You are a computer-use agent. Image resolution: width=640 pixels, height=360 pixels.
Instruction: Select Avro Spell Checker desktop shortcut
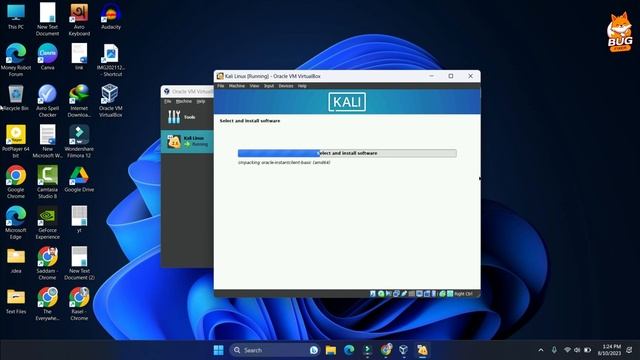47,100
